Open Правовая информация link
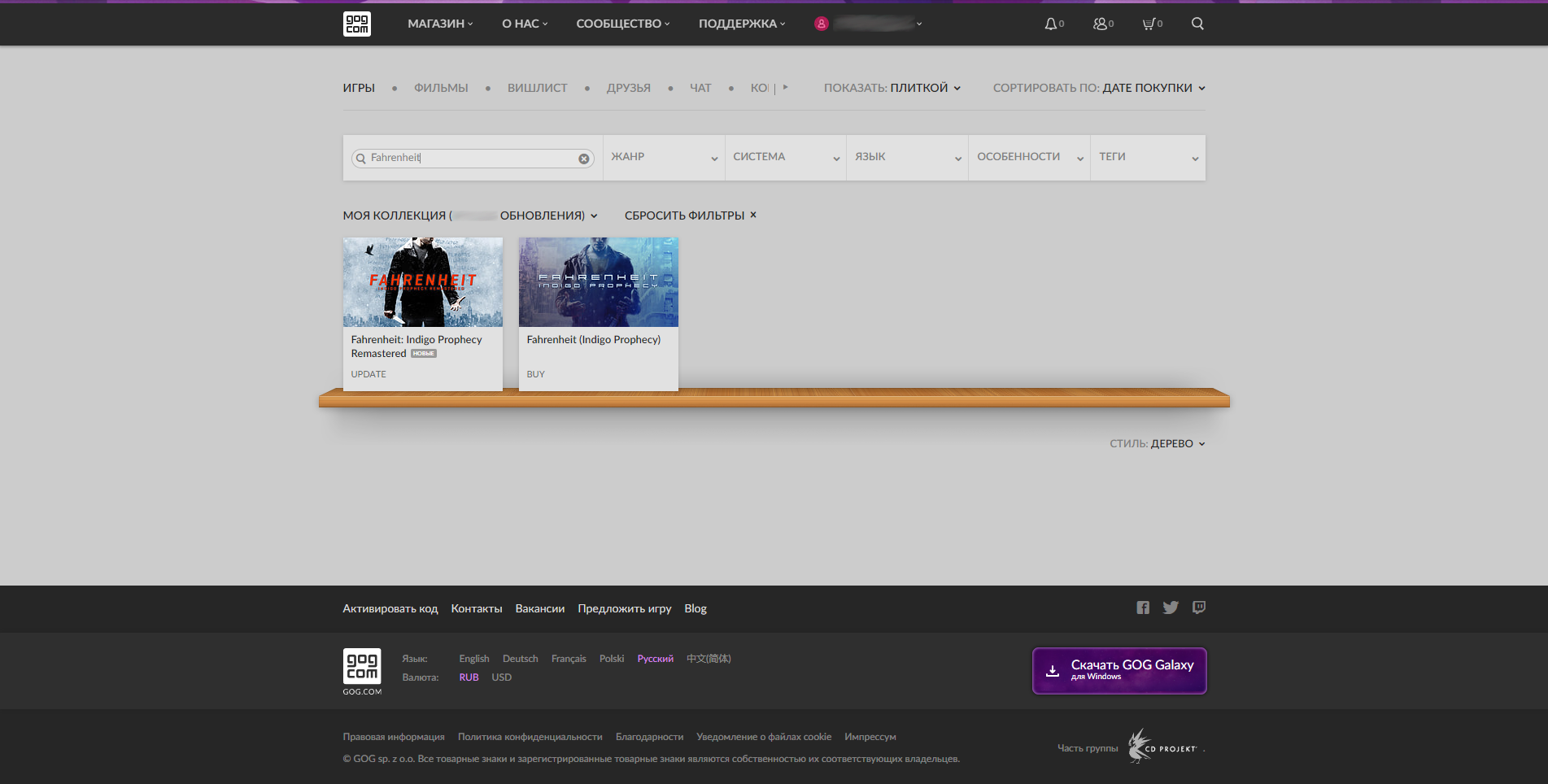Viewport: 1548px width, 784px height. click(394, 737)
